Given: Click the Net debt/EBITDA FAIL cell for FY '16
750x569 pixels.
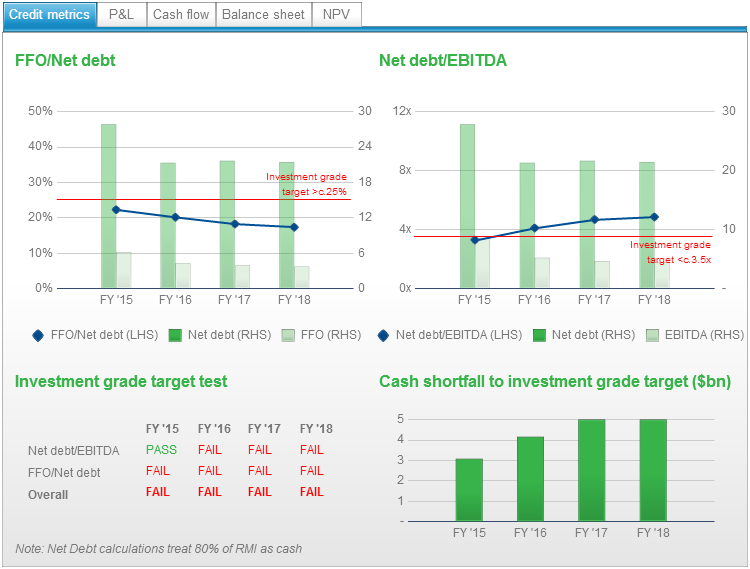Looking at the screenshot, I should pos(210,450).
